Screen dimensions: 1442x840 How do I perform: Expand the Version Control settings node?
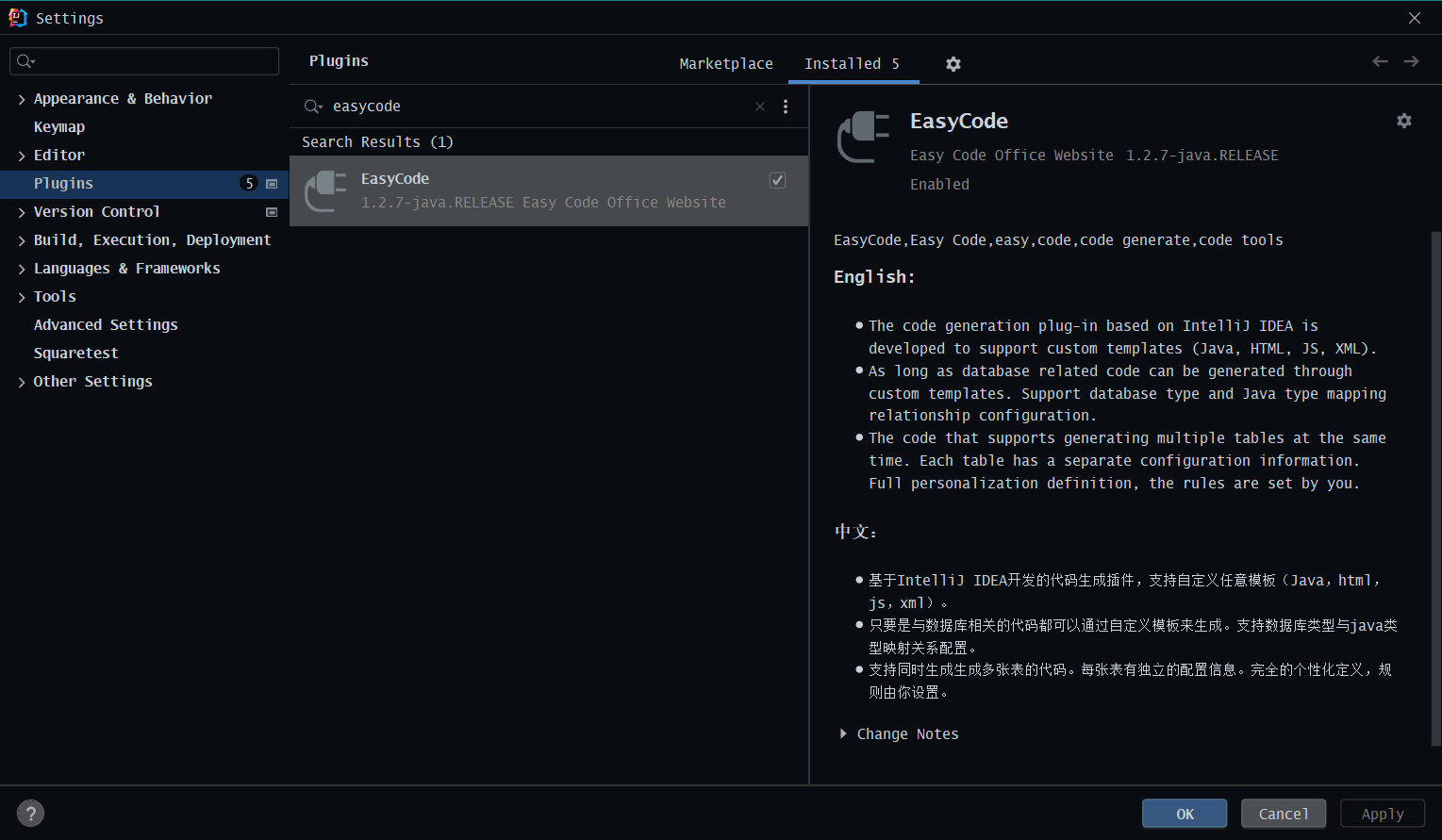click(22, 212)
